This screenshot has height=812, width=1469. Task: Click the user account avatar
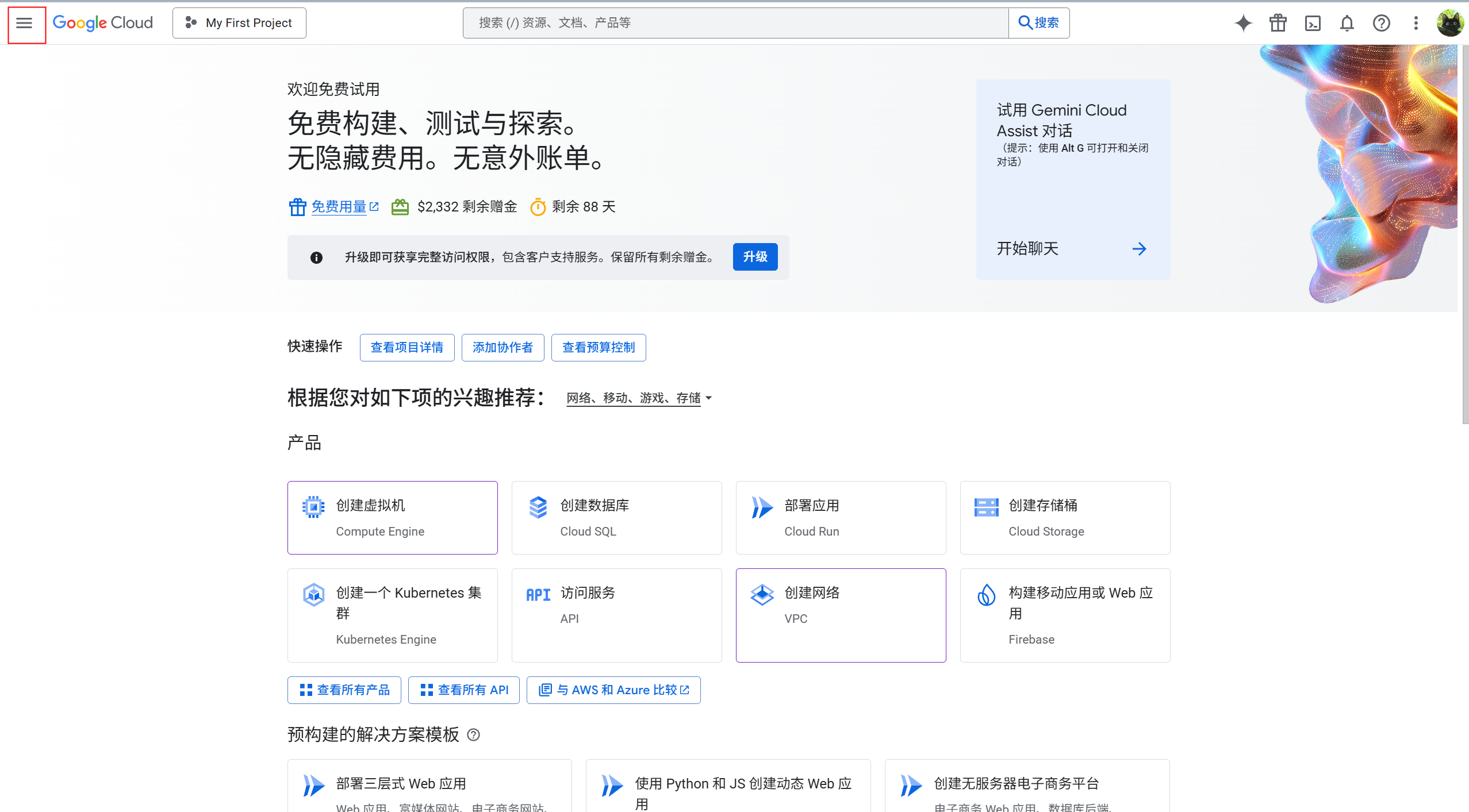[1449, 23]
